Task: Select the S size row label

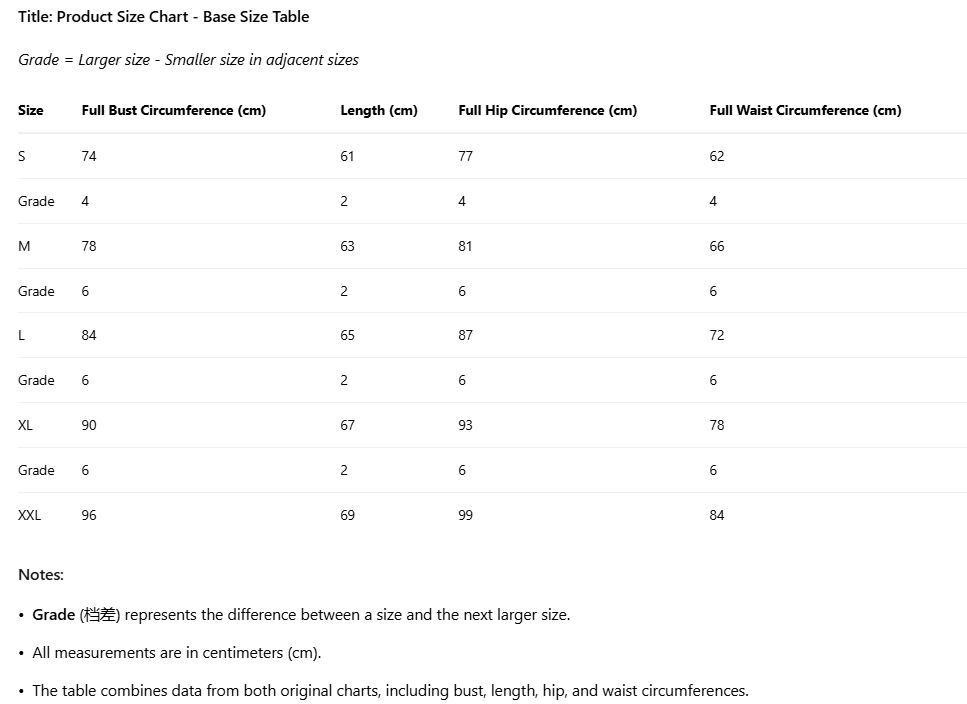Action: [22, 156]
